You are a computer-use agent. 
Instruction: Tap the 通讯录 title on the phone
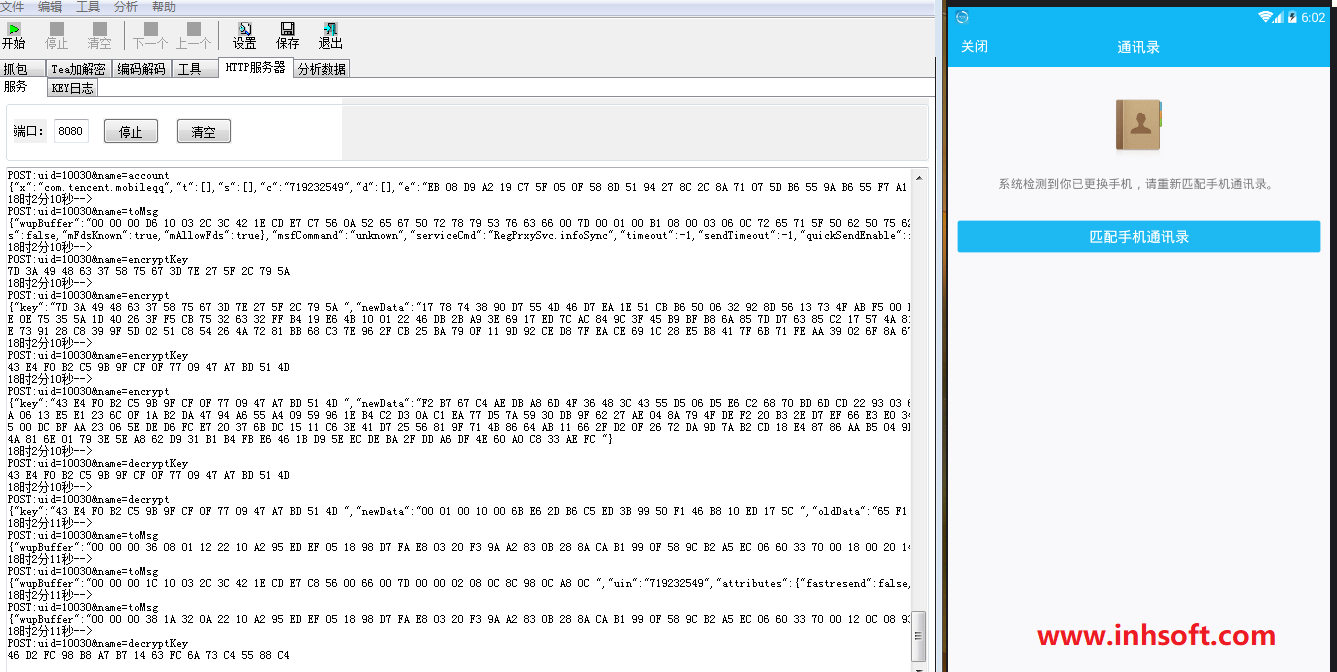(x=1138, y=46)
